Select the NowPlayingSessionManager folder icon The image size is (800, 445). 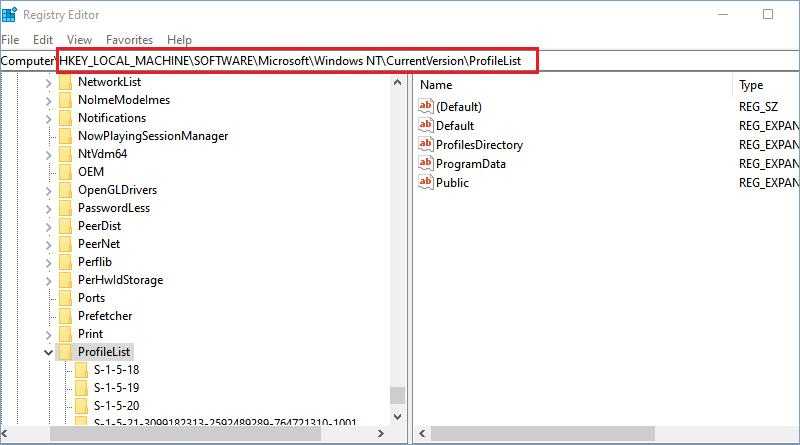coord(65,136)
